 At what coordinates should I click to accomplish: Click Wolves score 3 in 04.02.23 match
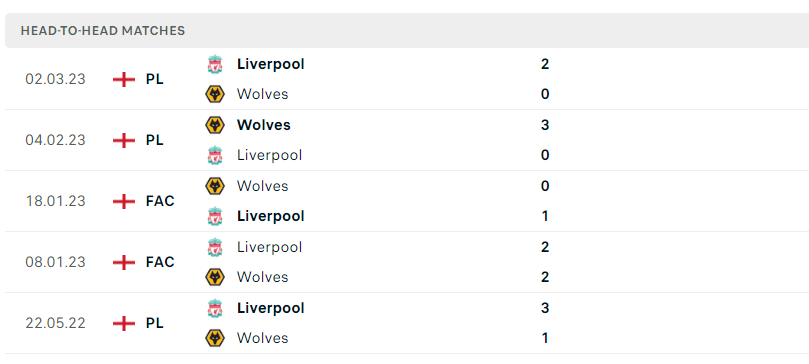click(x=545, y=125)
